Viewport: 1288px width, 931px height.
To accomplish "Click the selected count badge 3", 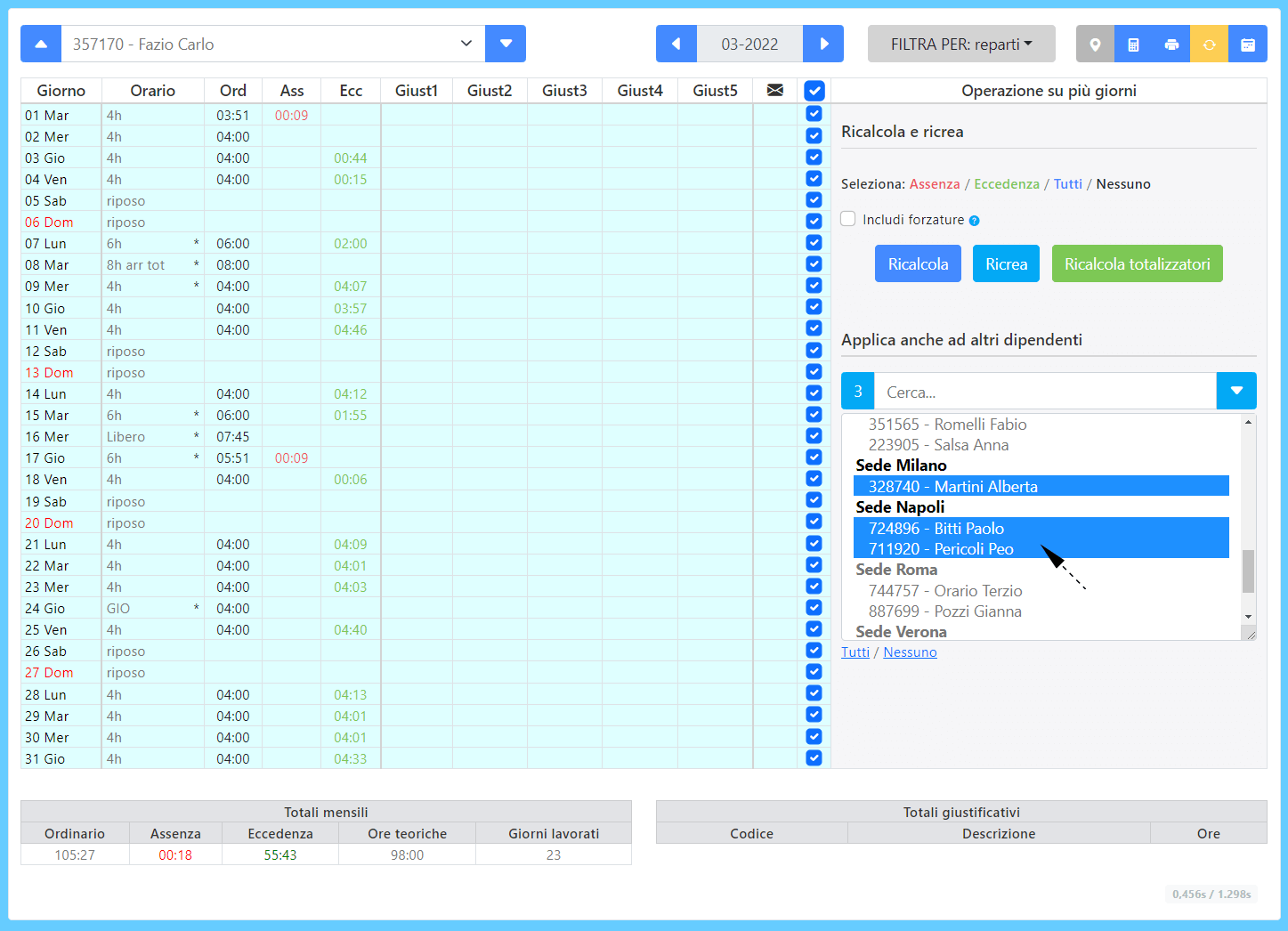I will 858,391.
